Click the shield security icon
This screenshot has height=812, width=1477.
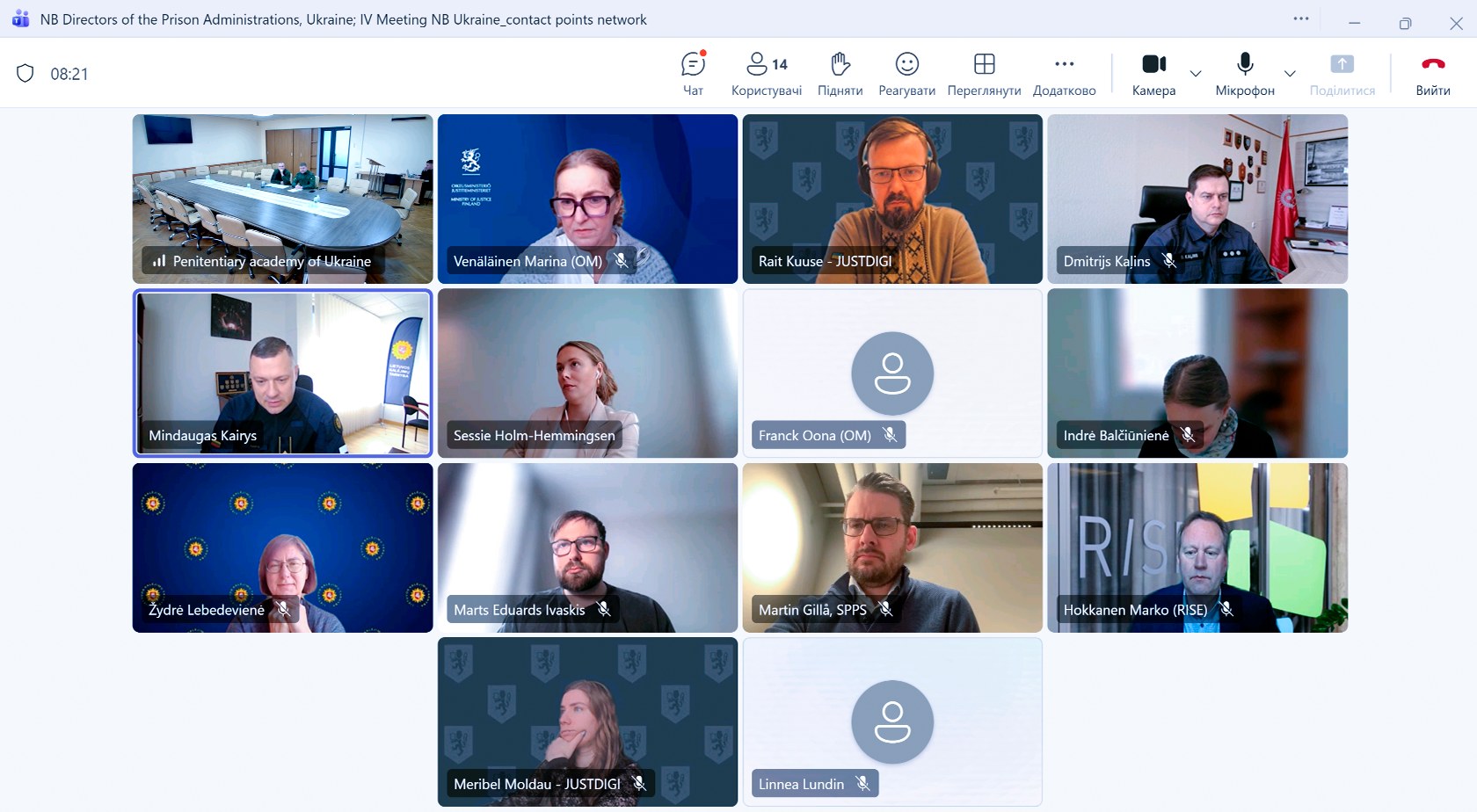[x=25, y=74]
